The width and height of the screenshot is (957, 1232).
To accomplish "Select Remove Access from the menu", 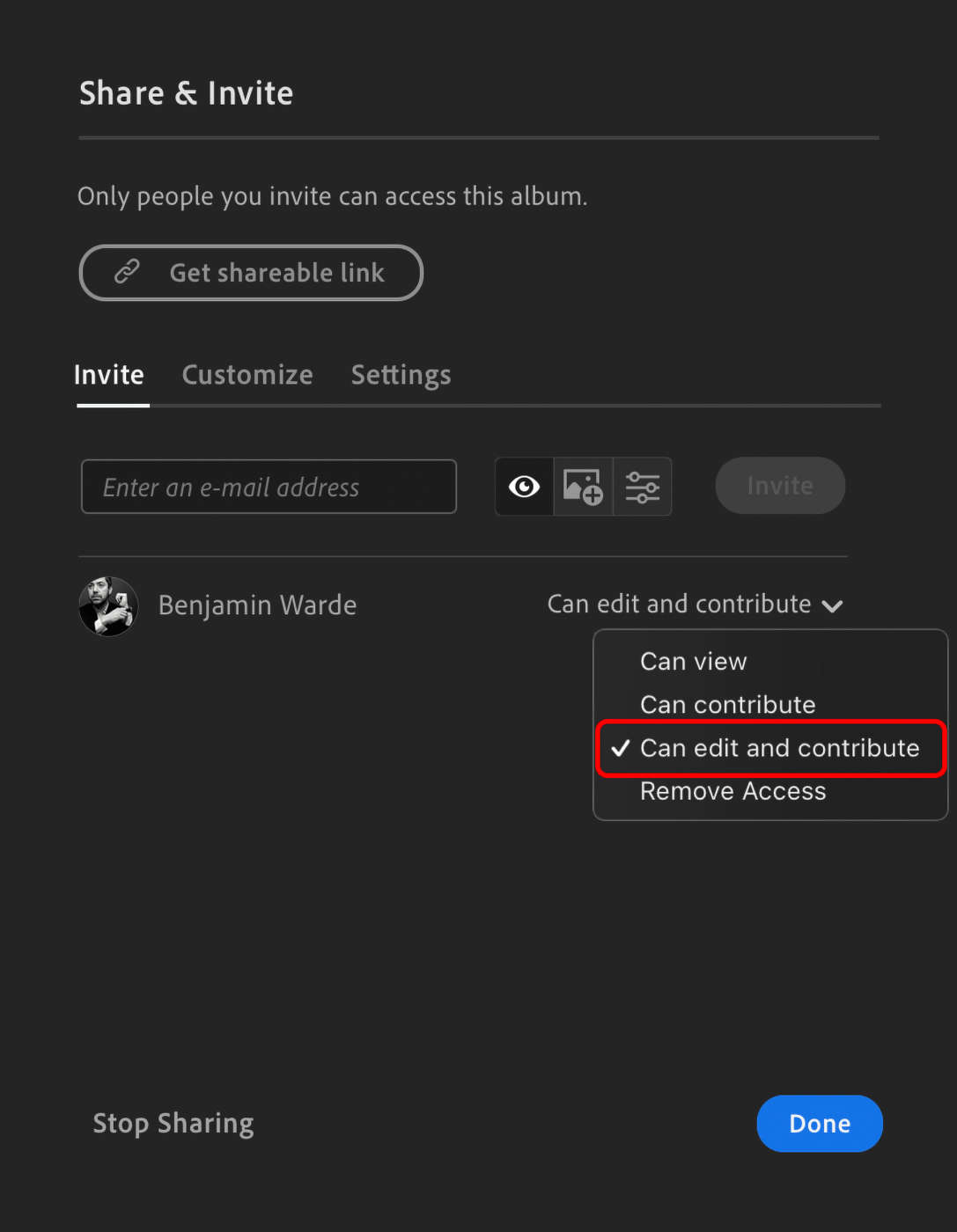I will coord(732,792).
